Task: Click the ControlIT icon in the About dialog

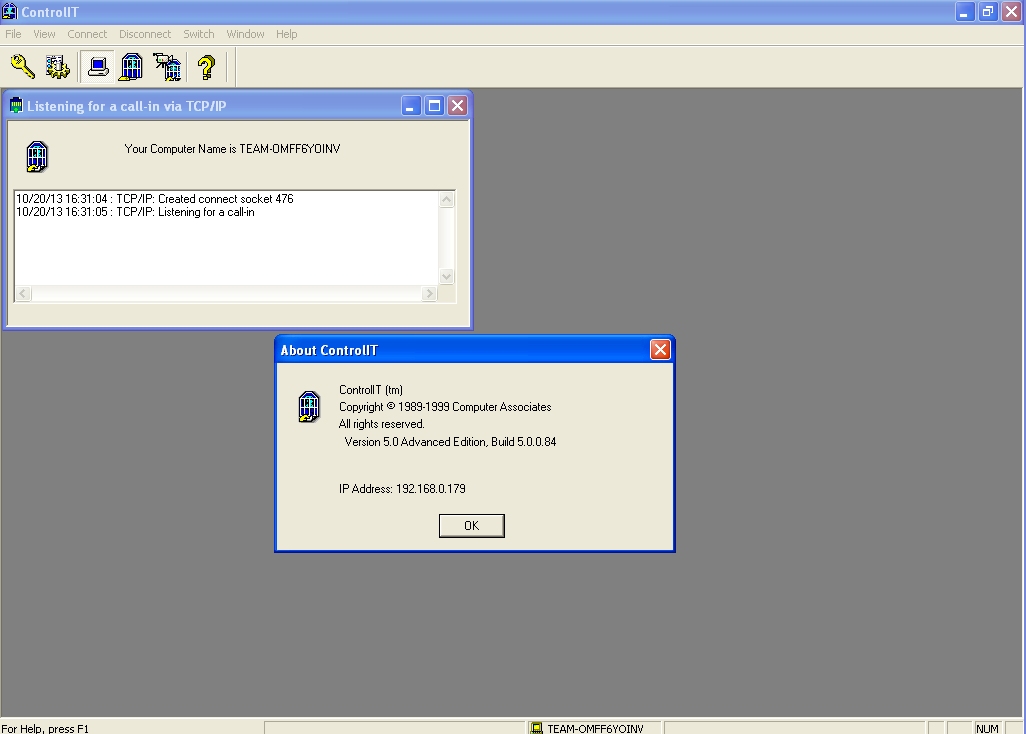Action: click(309, 406)
